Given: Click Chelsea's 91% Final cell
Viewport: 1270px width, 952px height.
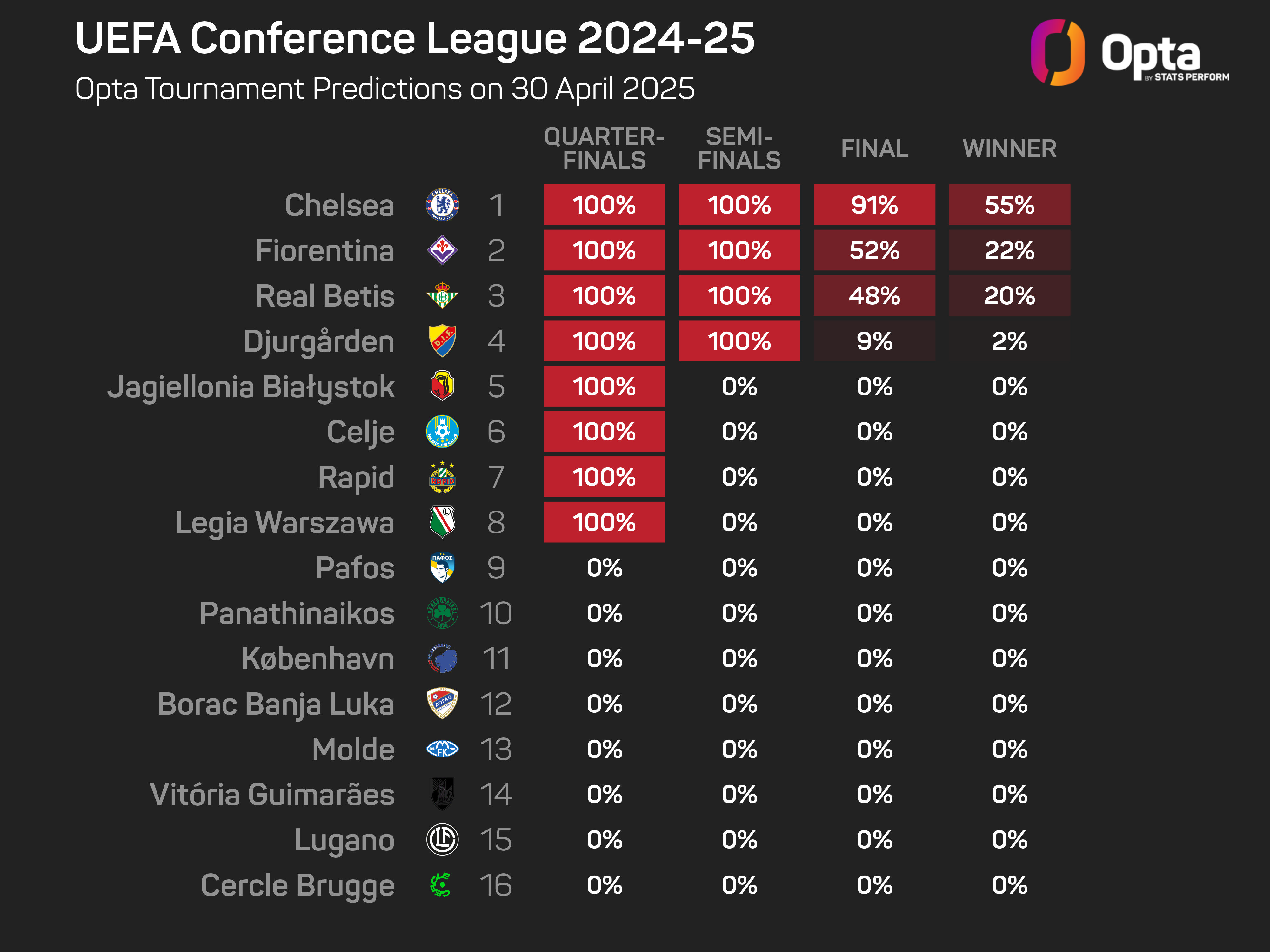Looking at the screenshot, I should click(x=874, y=205).
